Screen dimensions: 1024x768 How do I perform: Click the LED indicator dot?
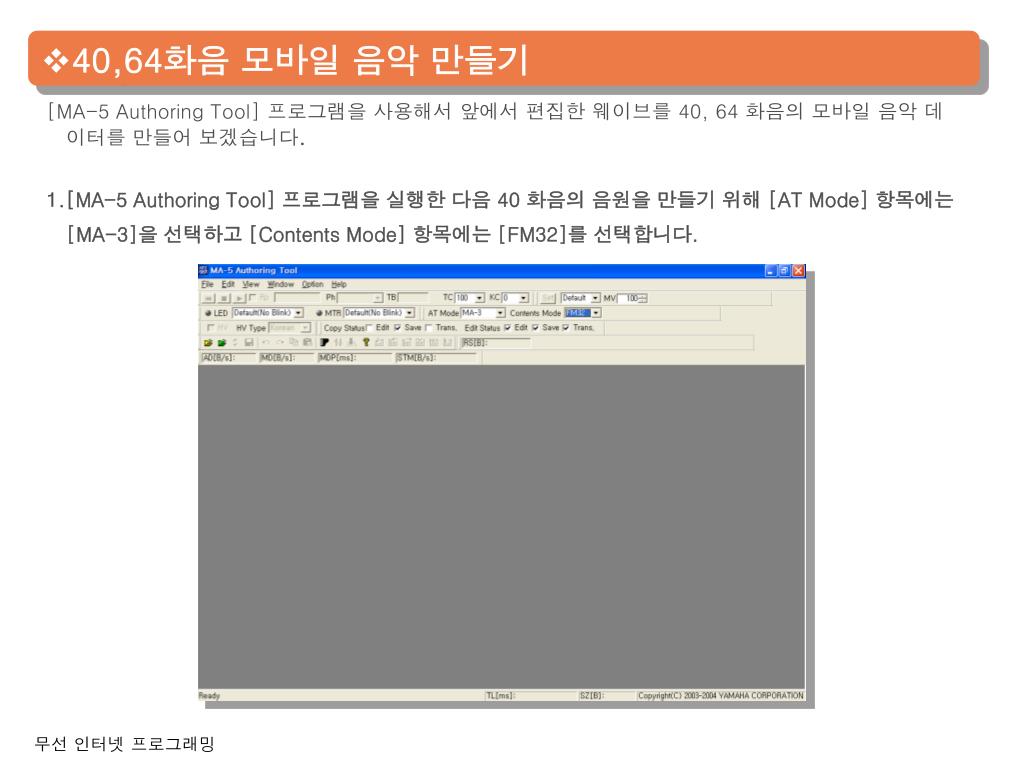pos(208,313)
